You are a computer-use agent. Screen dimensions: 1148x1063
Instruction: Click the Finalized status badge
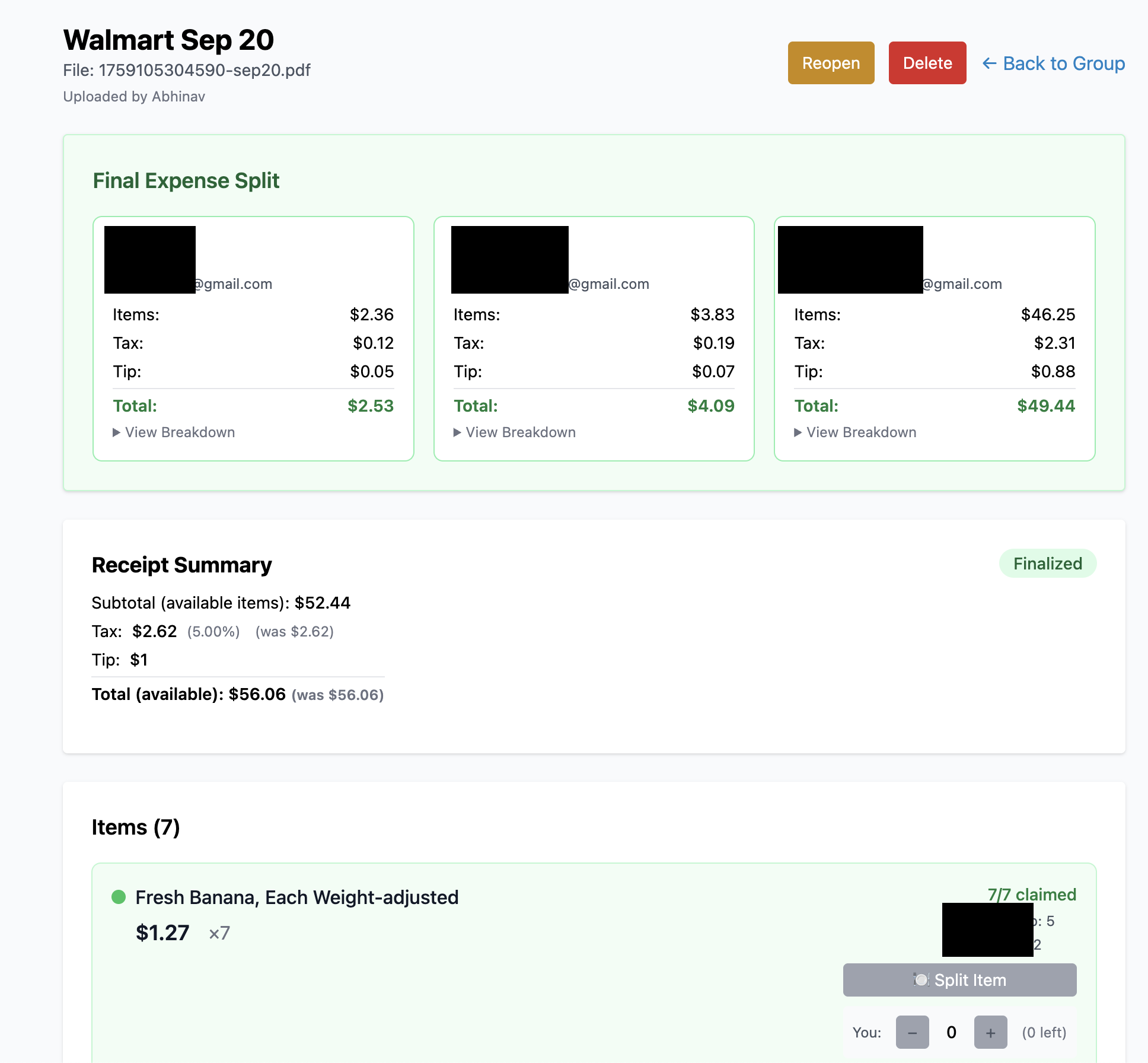click(x=1048, y=564)
